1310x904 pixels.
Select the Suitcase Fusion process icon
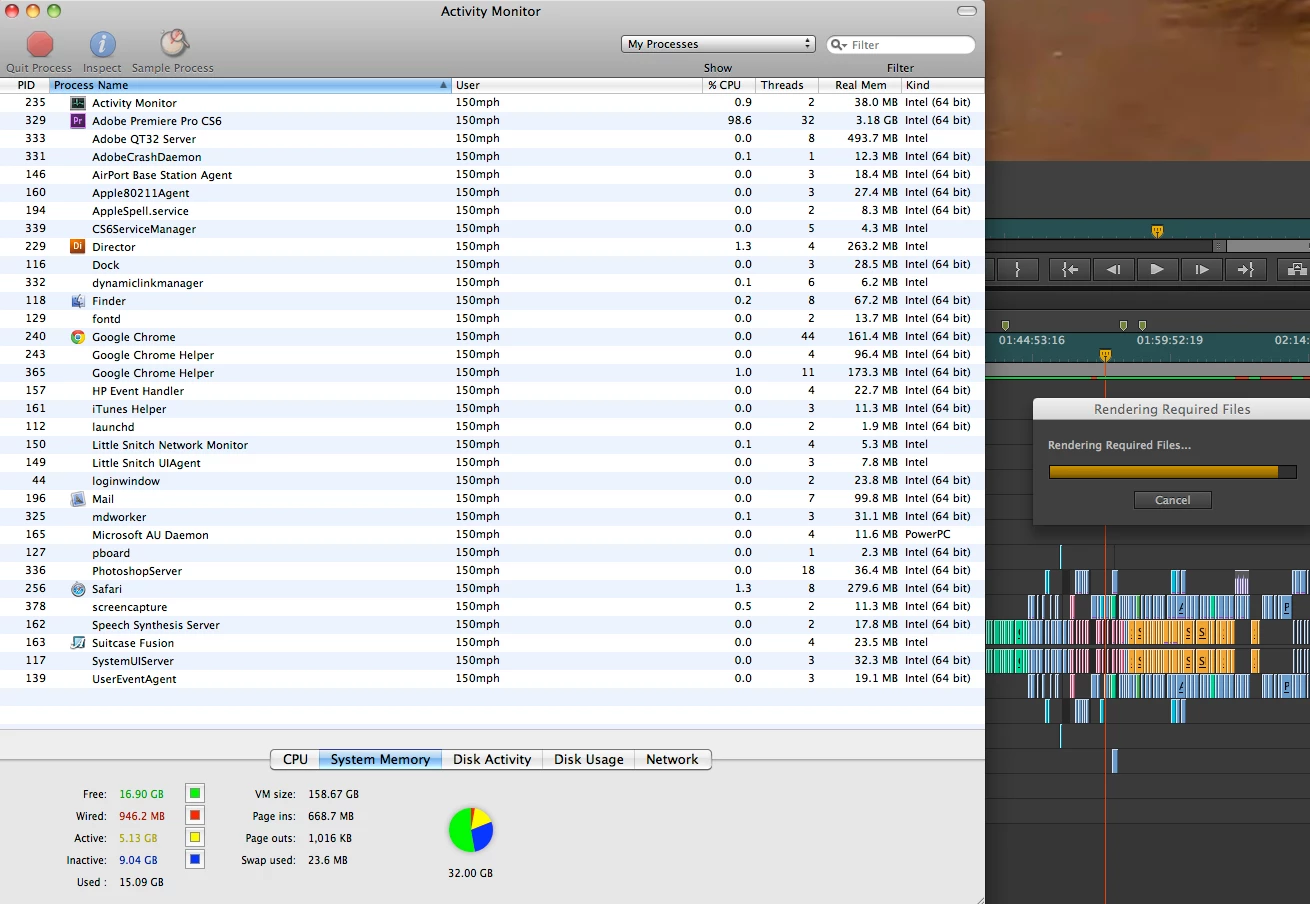point(78,643)
